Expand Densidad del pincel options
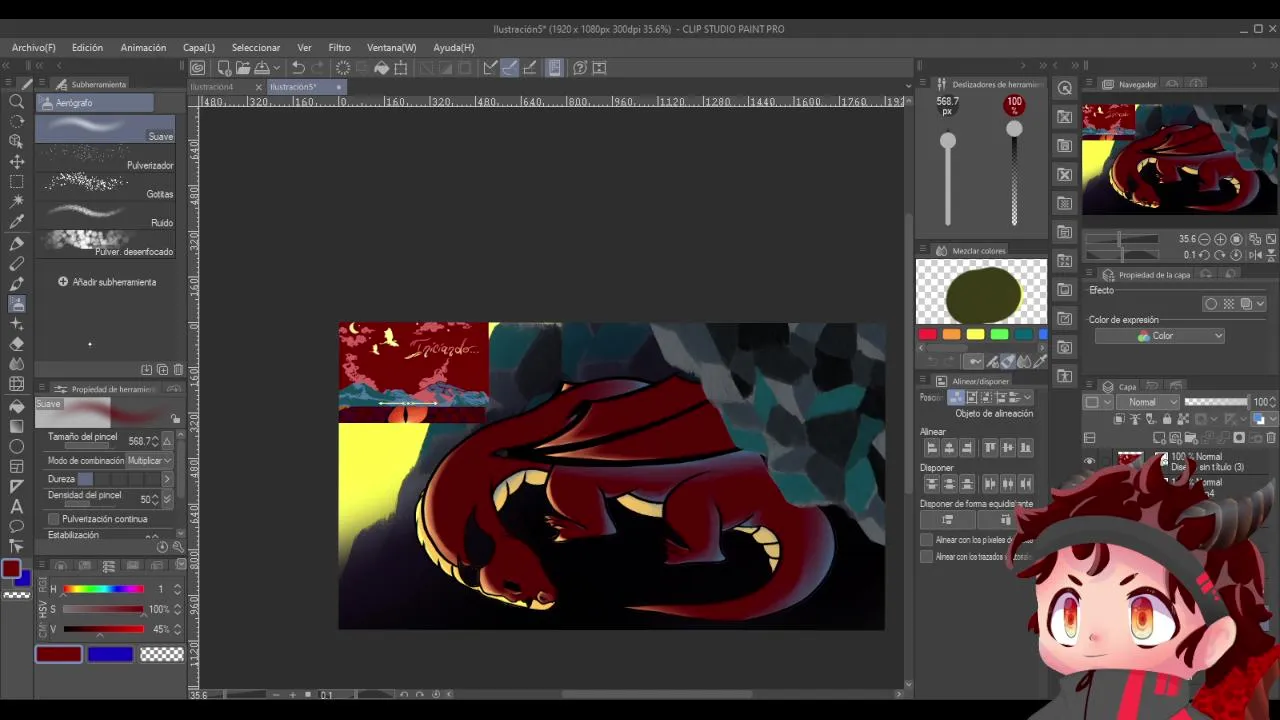1280x720 pixels. (x=167, y=499)
